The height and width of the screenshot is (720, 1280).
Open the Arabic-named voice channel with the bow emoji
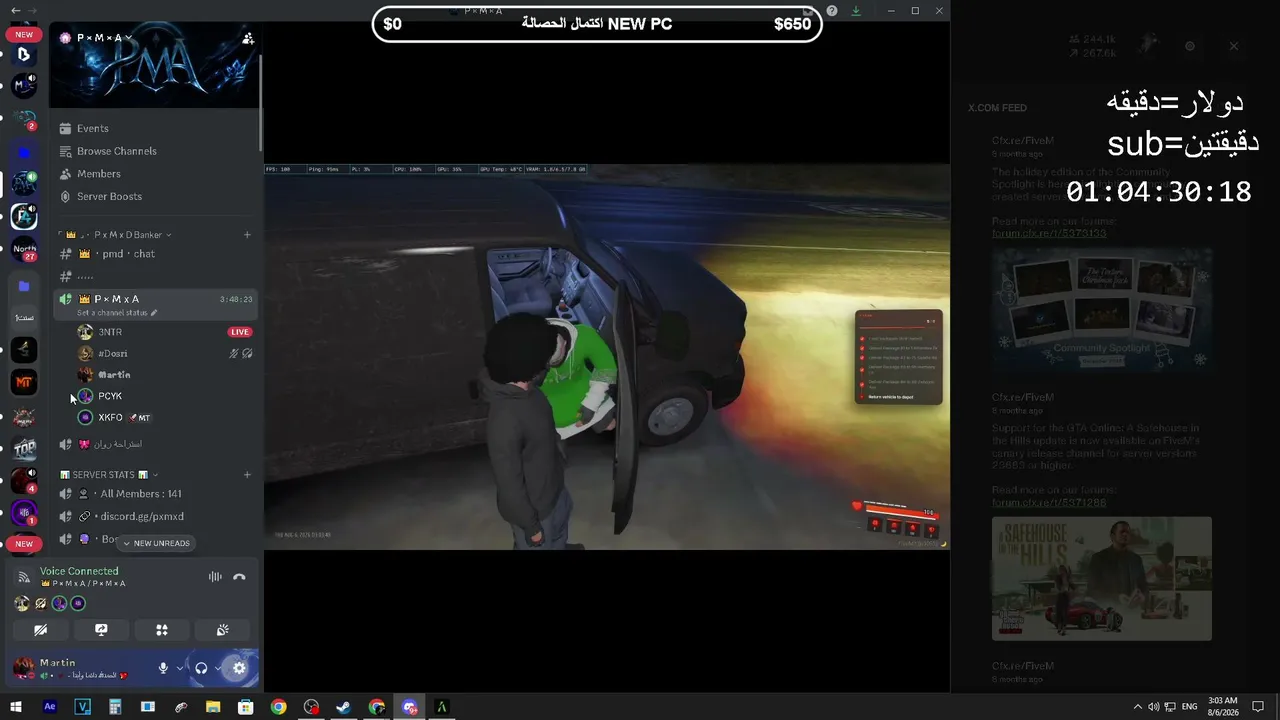156,444
